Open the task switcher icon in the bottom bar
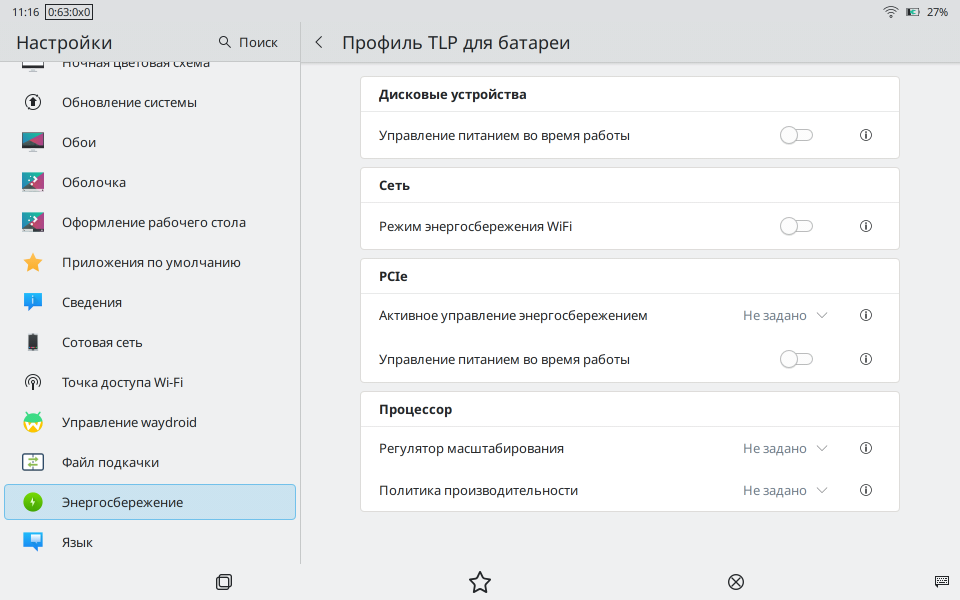 224,582
